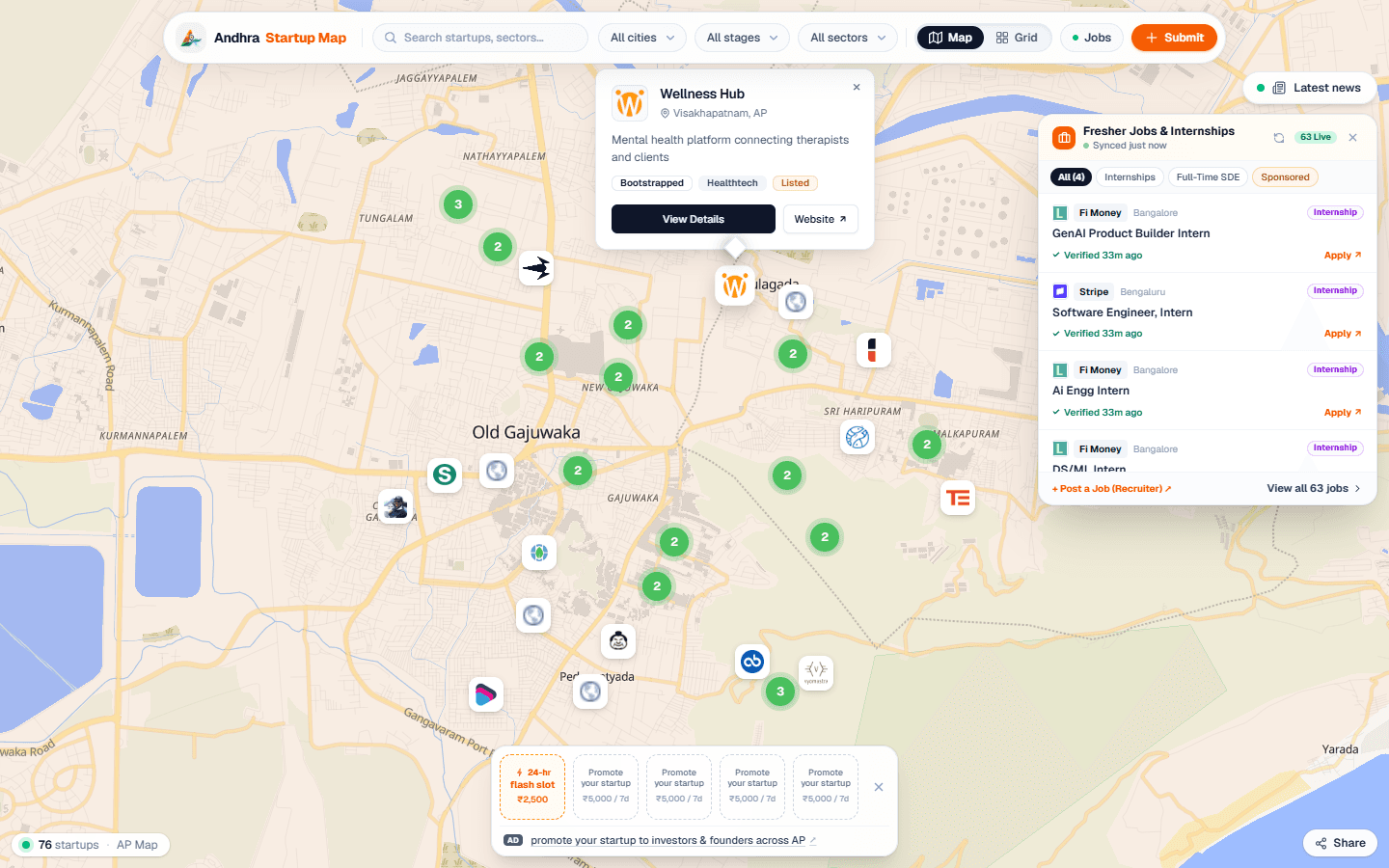Click the Bootstrapped tag
Image resolution: width=1389 pixels, height=868 pixels.
point(652,183)
